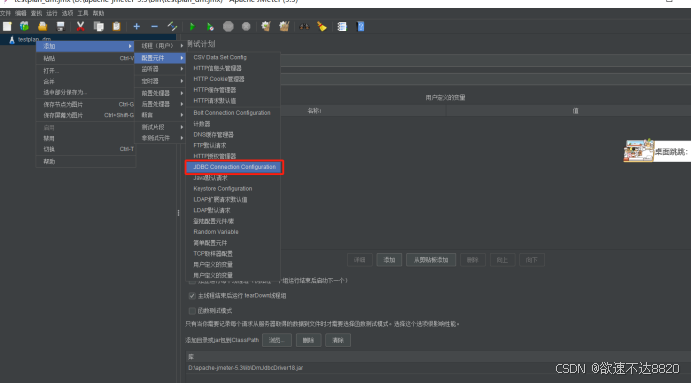
Task: Click the Paste clipboard icon
Action: tap(117, 26)
